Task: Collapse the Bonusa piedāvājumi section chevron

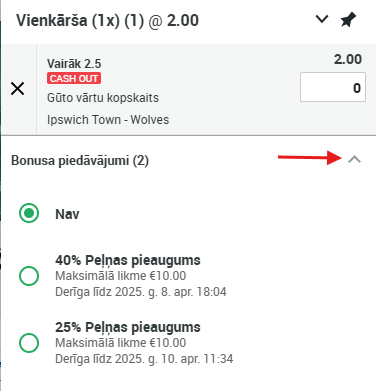Action: tap(355, 160)
